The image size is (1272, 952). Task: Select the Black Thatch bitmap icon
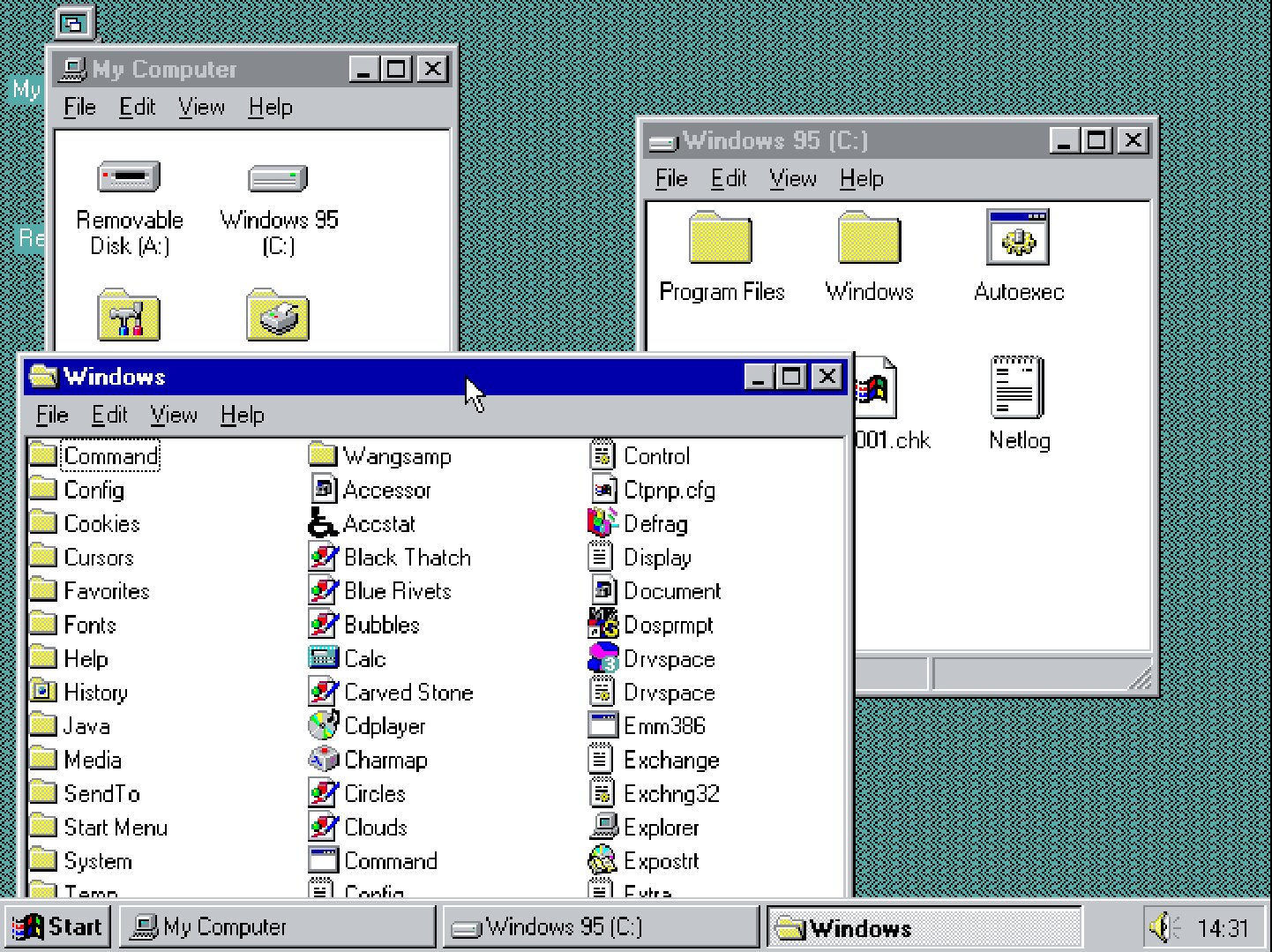[323, 557]
